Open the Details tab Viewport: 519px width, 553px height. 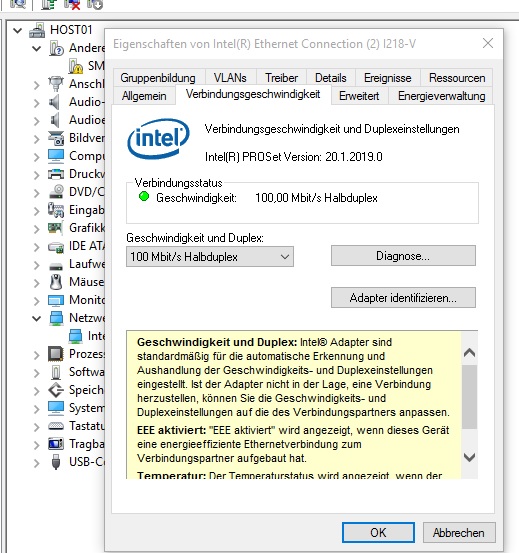(331, 78)
